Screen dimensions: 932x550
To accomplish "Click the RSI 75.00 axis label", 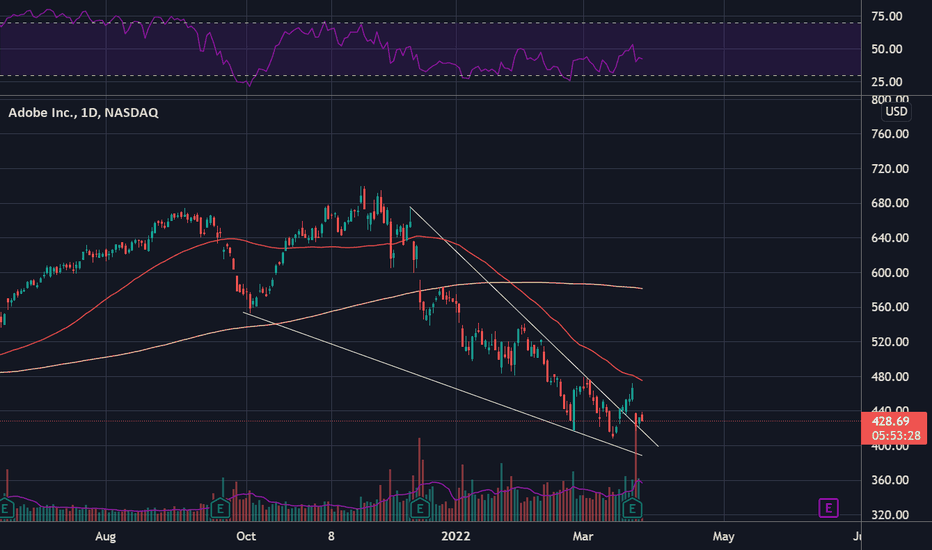I will (x=887, y=17).
